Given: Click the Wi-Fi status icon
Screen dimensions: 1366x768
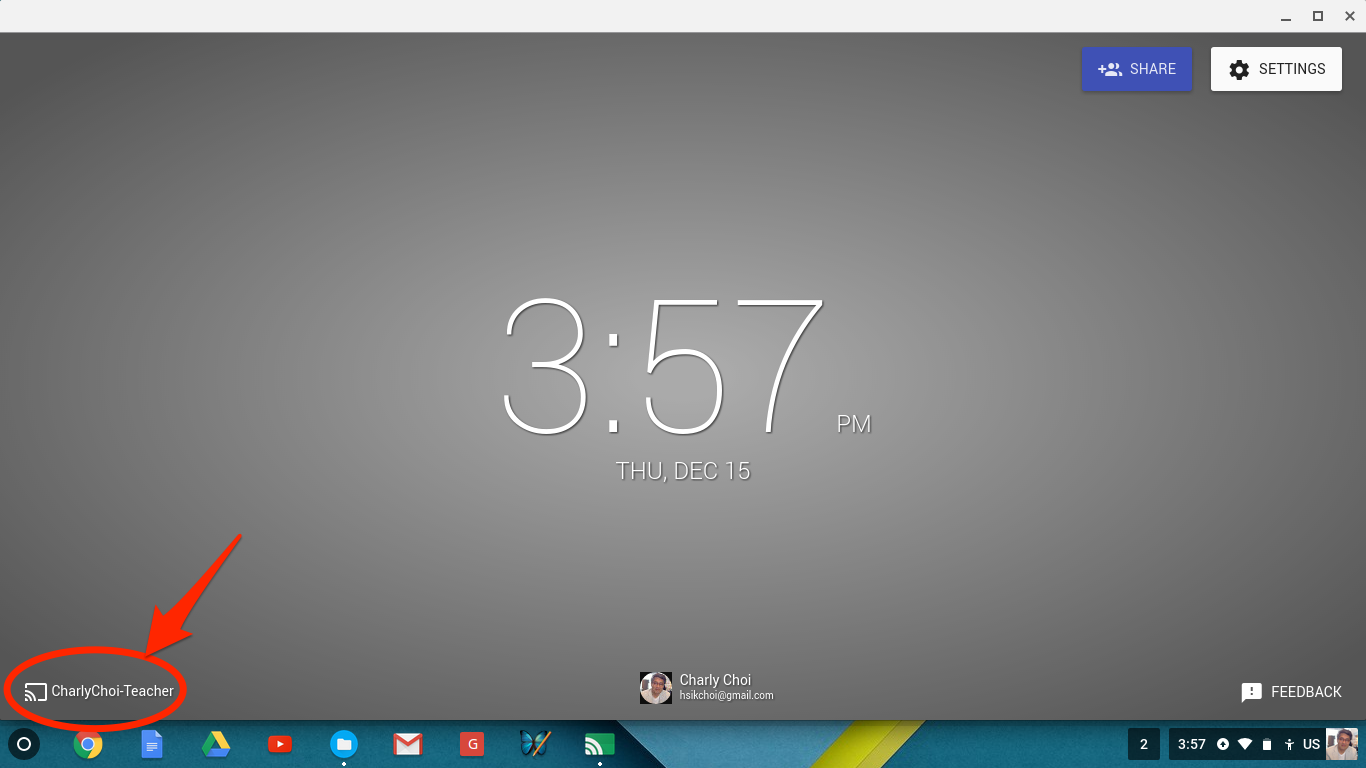Looking at the screenshot, I should [1245, 744].
